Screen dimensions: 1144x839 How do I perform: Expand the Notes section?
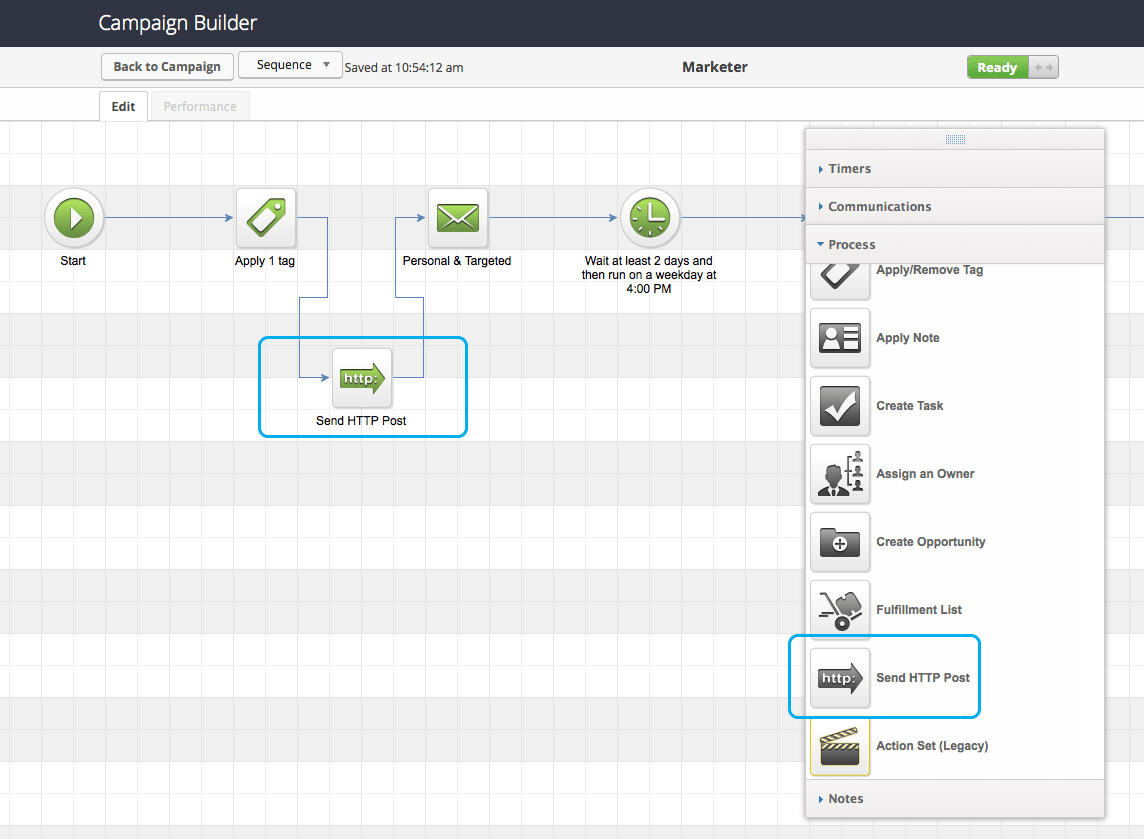955,799
